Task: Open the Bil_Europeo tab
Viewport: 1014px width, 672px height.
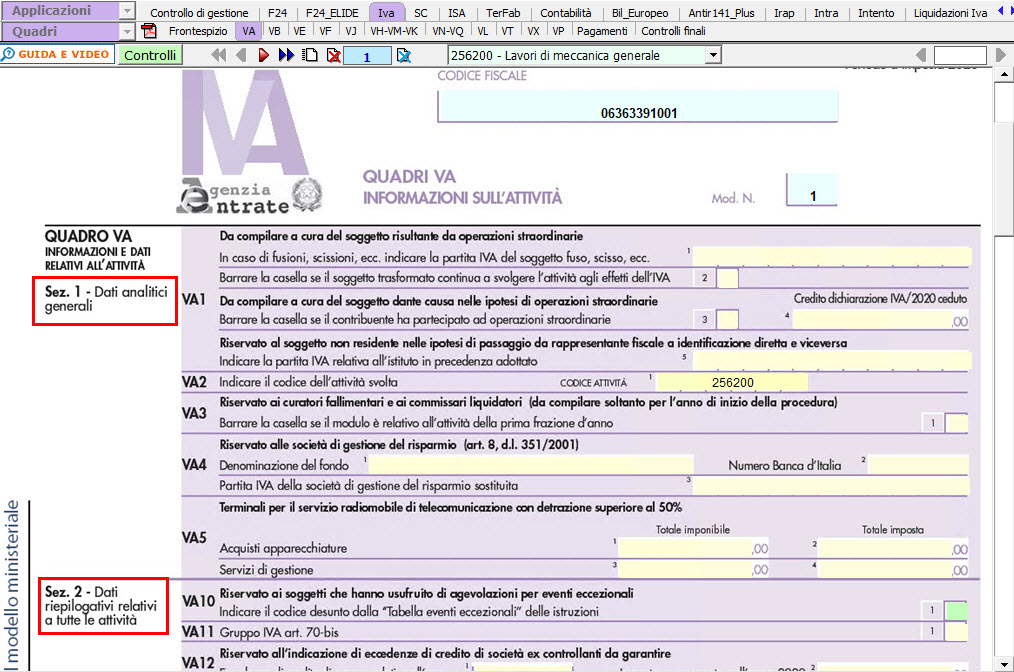Action: 640,13
